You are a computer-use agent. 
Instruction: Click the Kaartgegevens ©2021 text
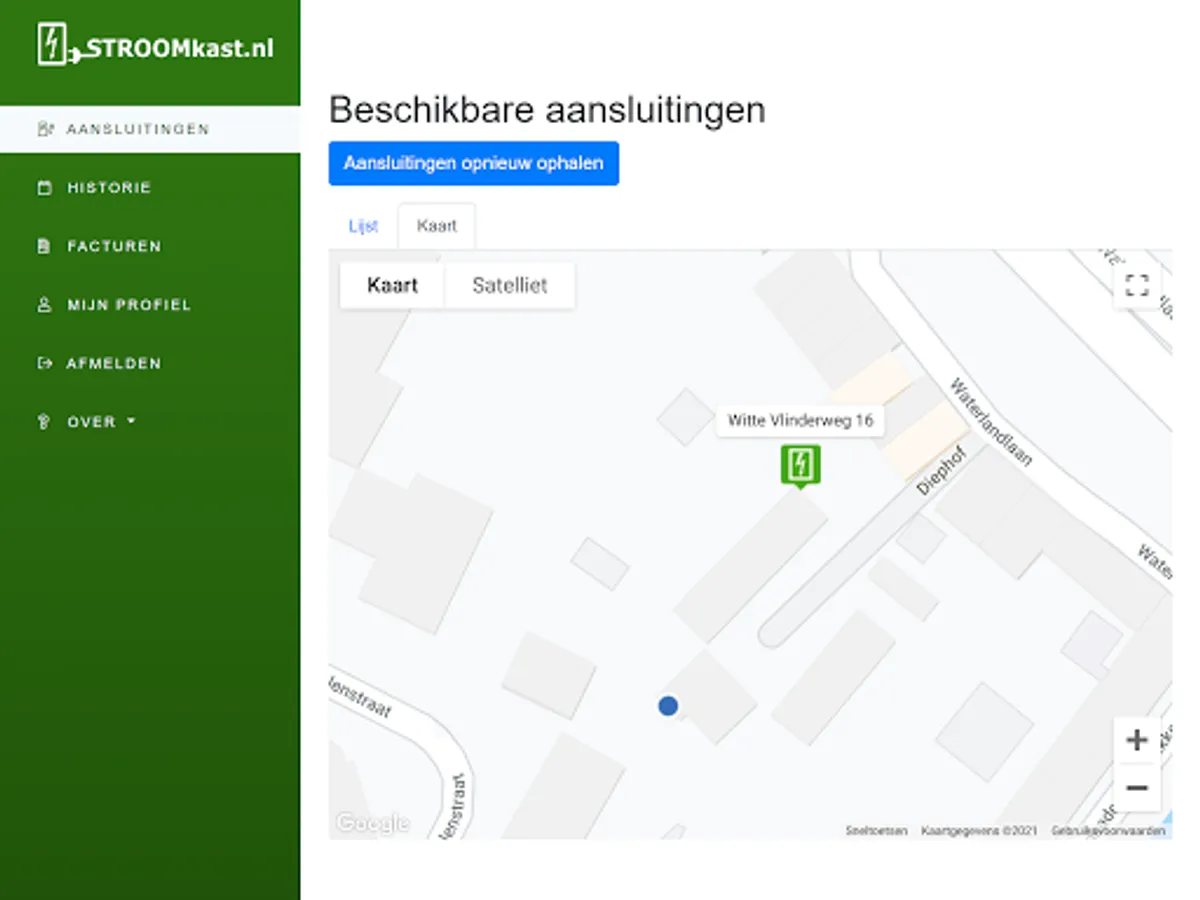979,830
